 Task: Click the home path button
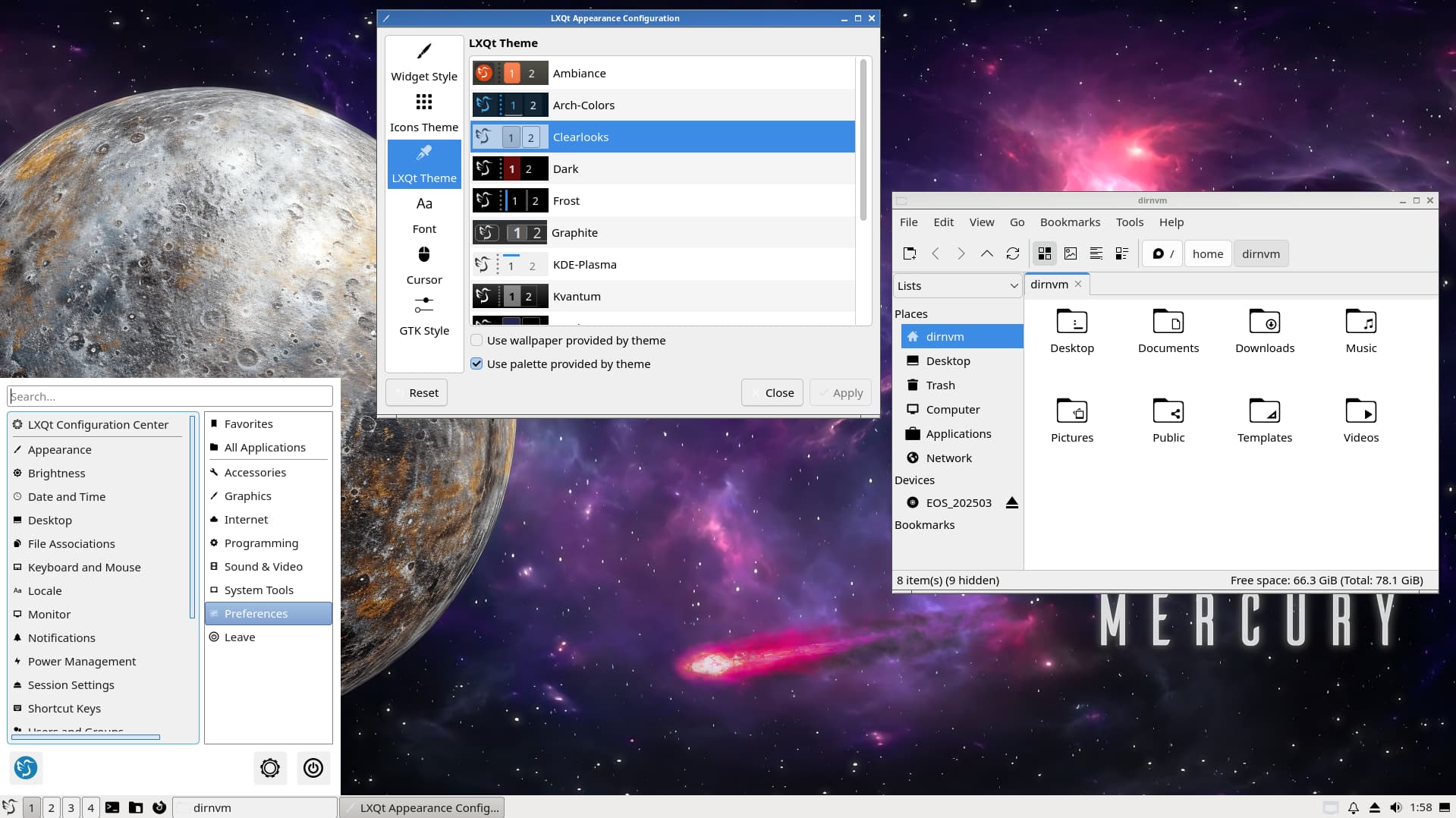click(1207, 253)
